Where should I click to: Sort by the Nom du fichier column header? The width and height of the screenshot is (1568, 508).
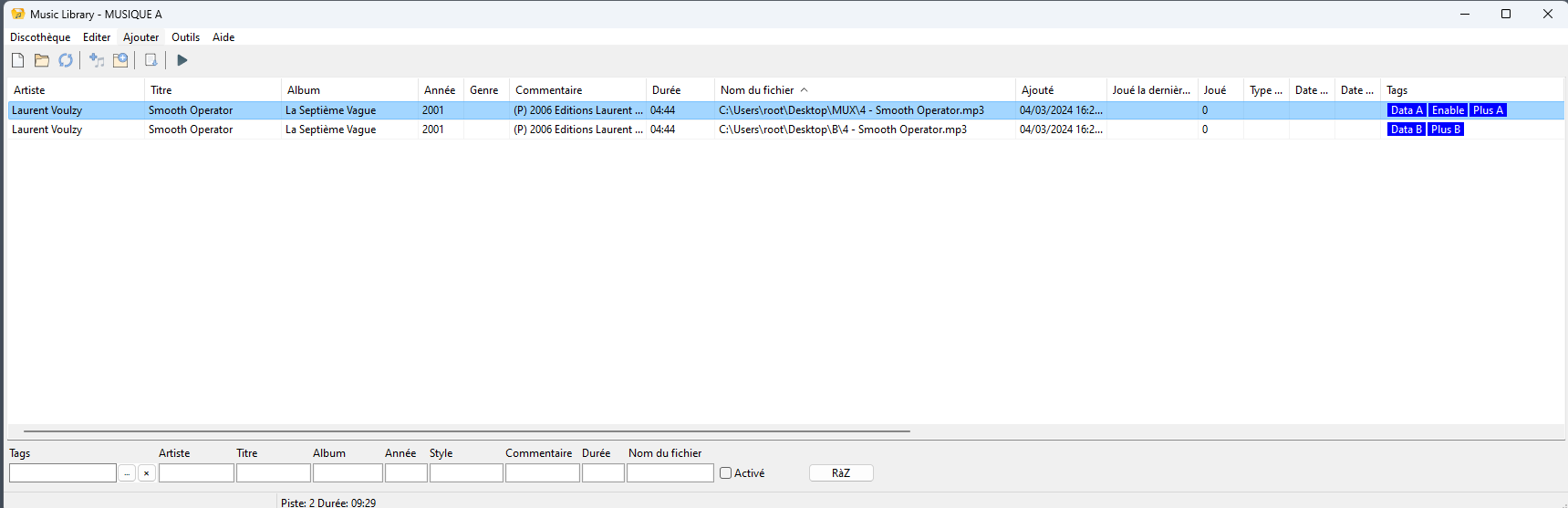click(757, 90)
